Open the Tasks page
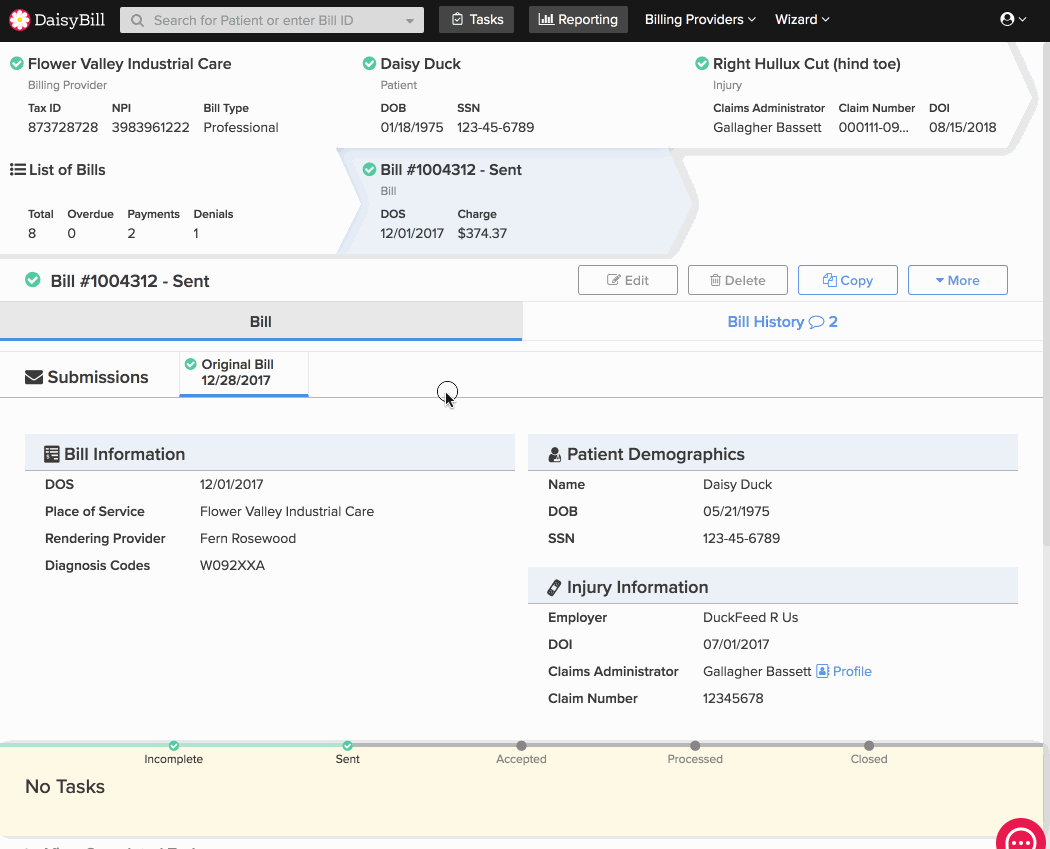1050x849 pixels. tap(476, 19)
